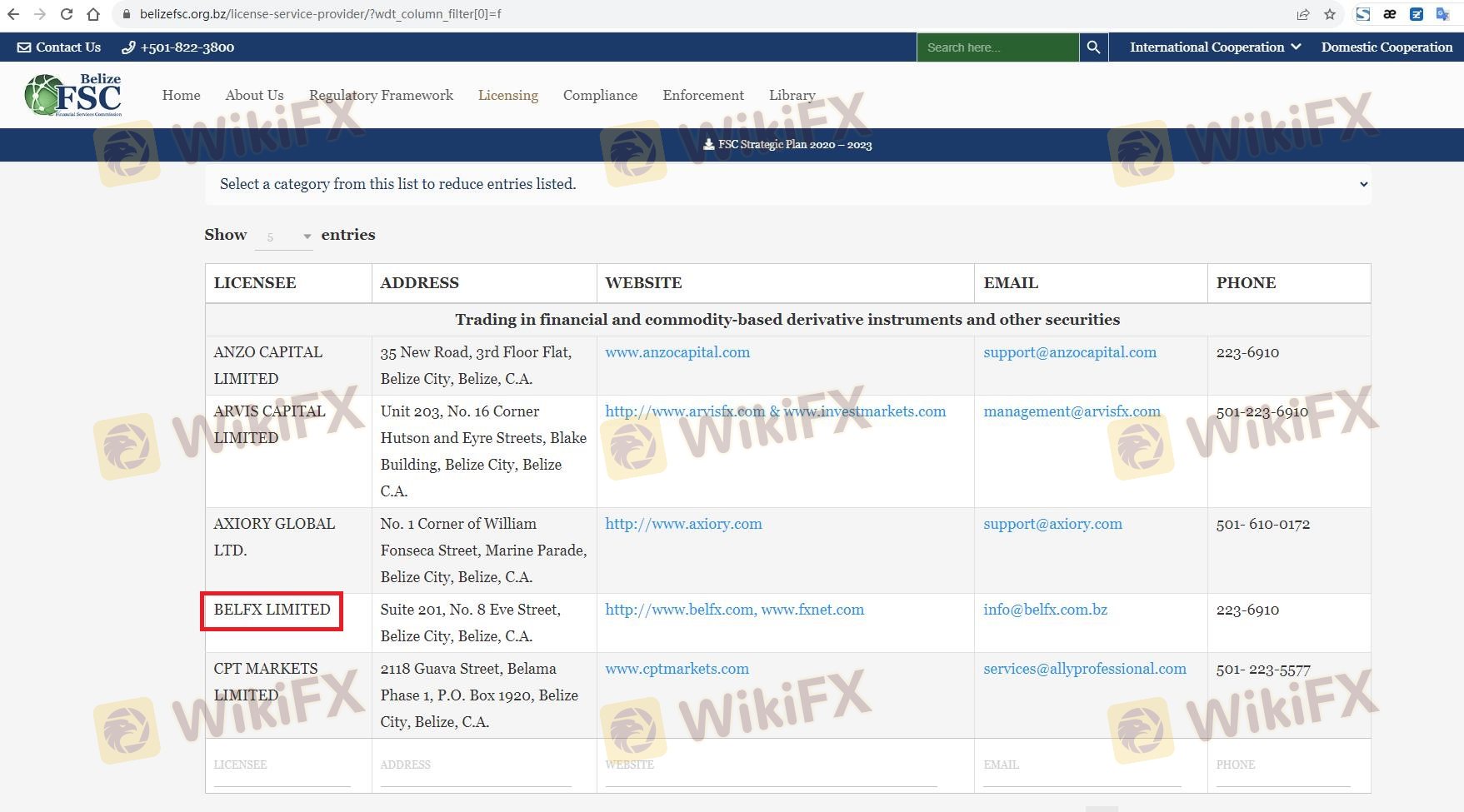Viewport: 1464px width, 812px height.
Task: Open the translate extension icon
Action: click(1442, 14)
